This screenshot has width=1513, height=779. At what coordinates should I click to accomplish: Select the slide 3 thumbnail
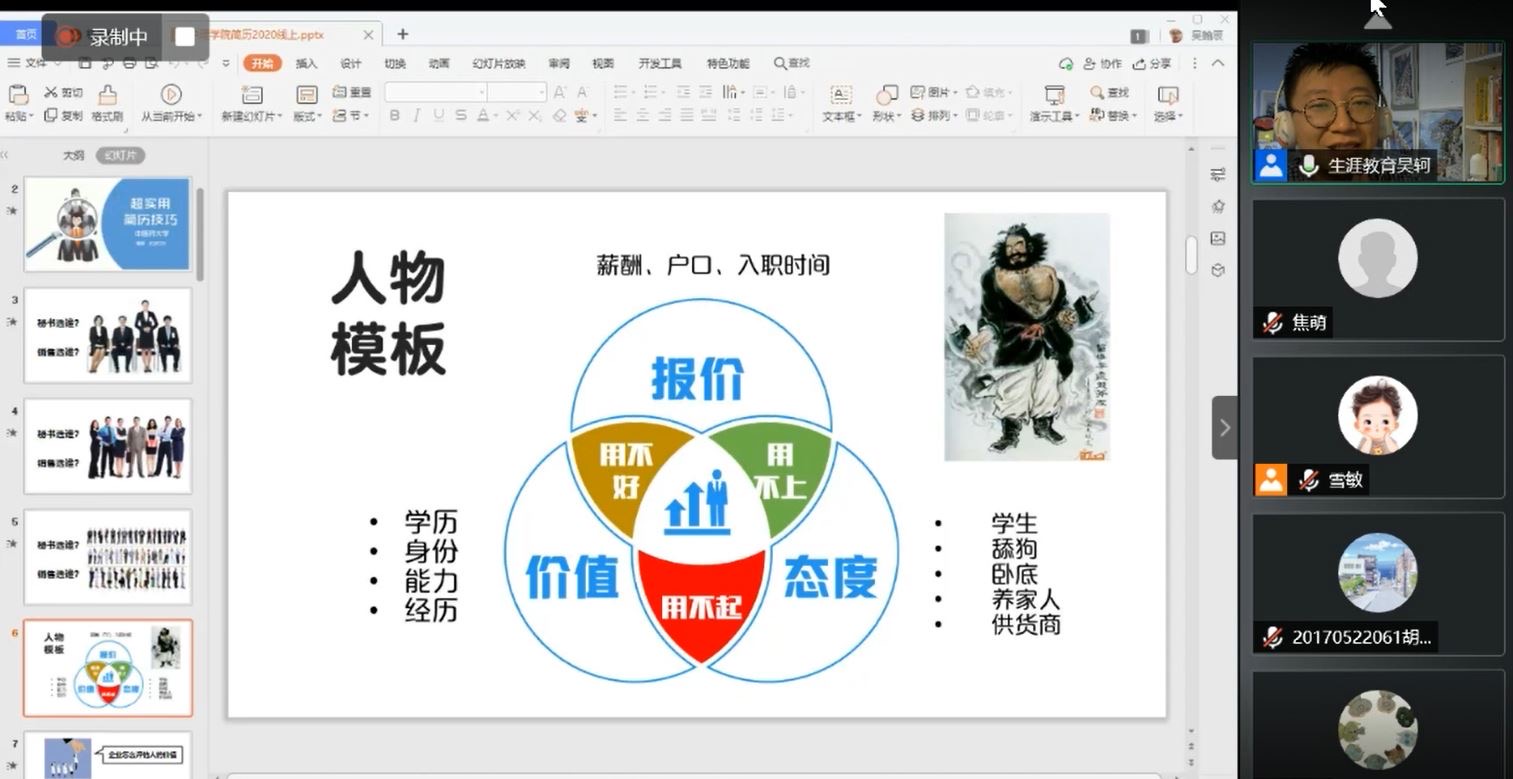pyautogui.click(x=107, y=335)
